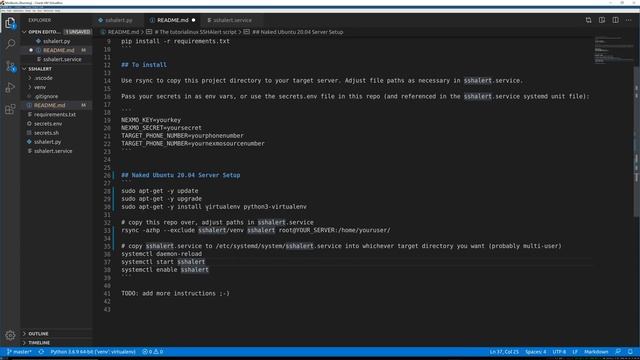The image size is (640, 360).
Task: Expand the Outline panel
Action: click(x=38, y=334)
